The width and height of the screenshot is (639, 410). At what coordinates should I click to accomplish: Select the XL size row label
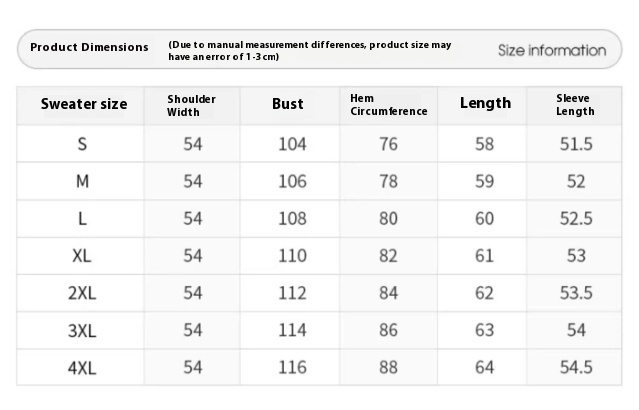[83, 256]
